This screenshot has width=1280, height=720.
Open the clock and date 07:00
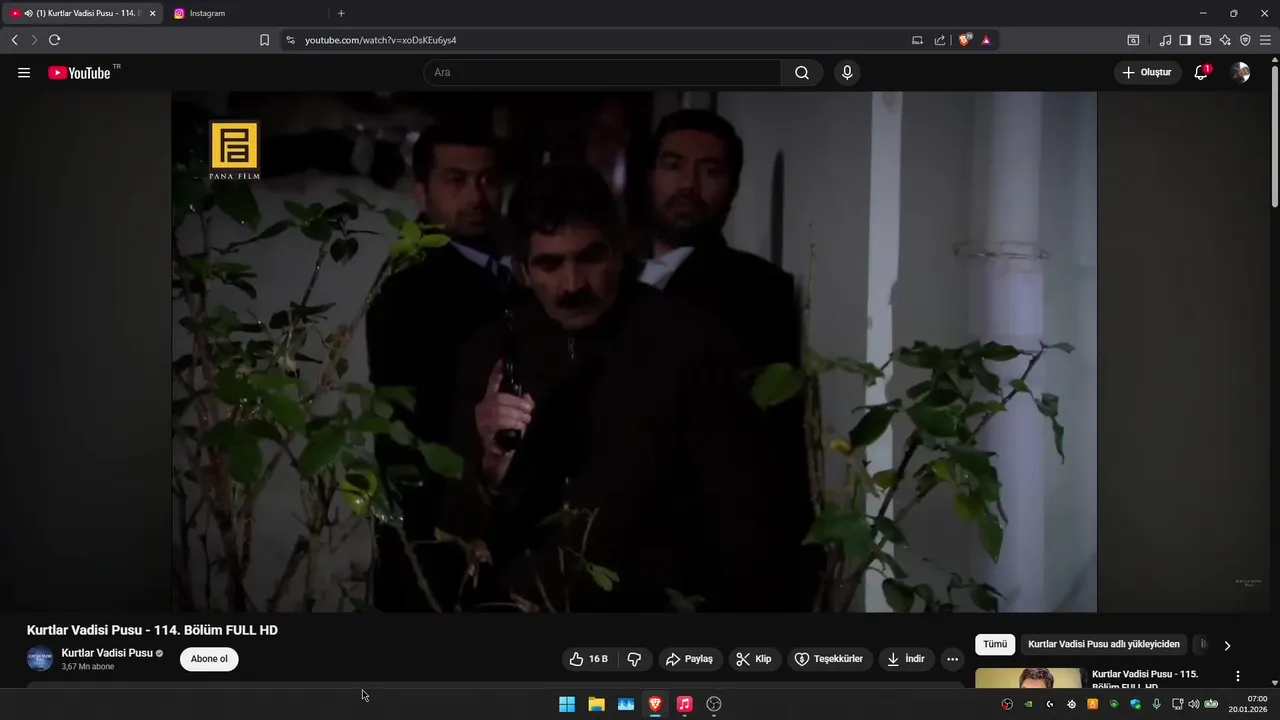tap(1250, 704)
